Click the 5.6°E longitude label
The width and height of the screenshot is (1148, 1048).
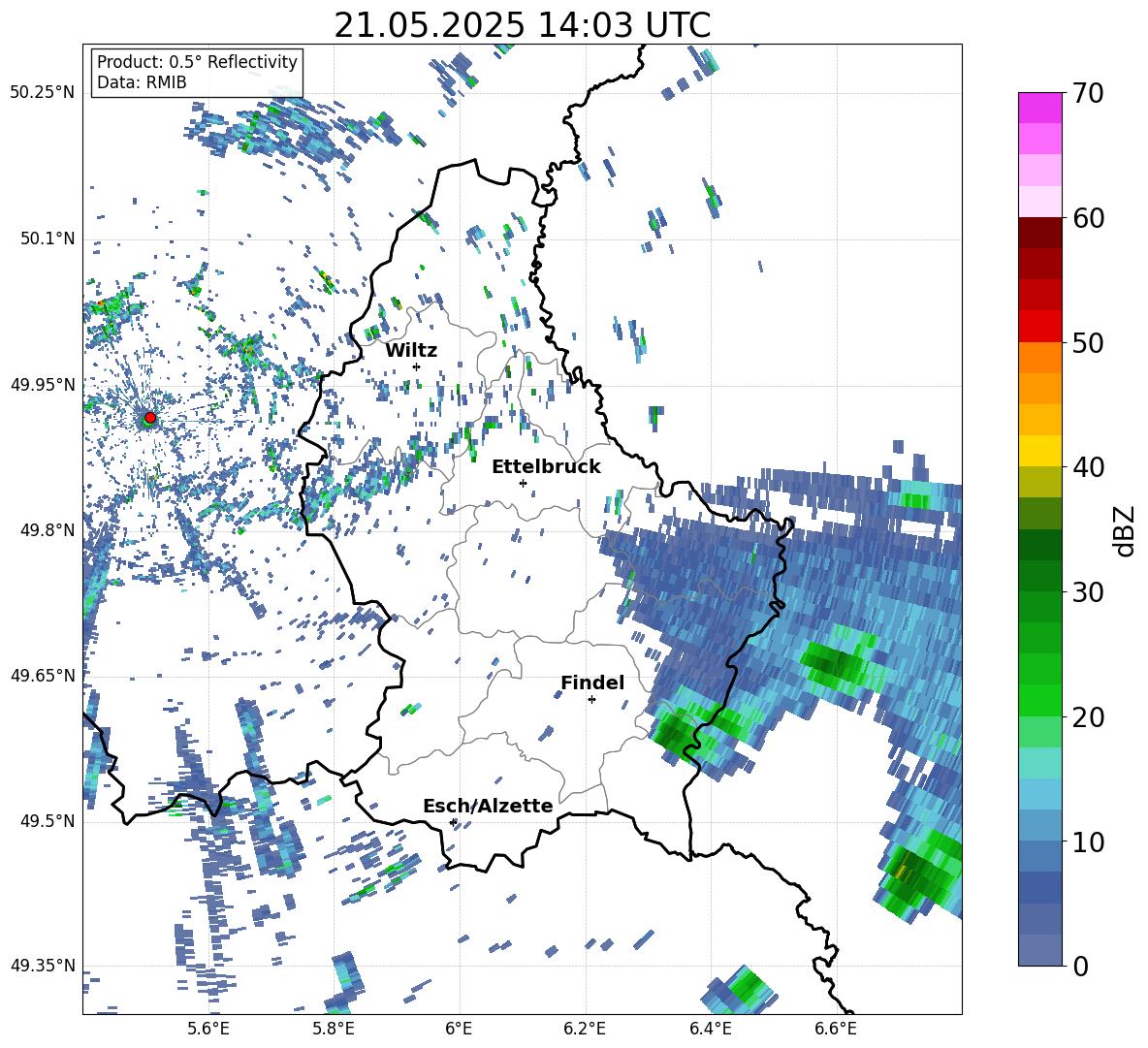[208, 1029]
